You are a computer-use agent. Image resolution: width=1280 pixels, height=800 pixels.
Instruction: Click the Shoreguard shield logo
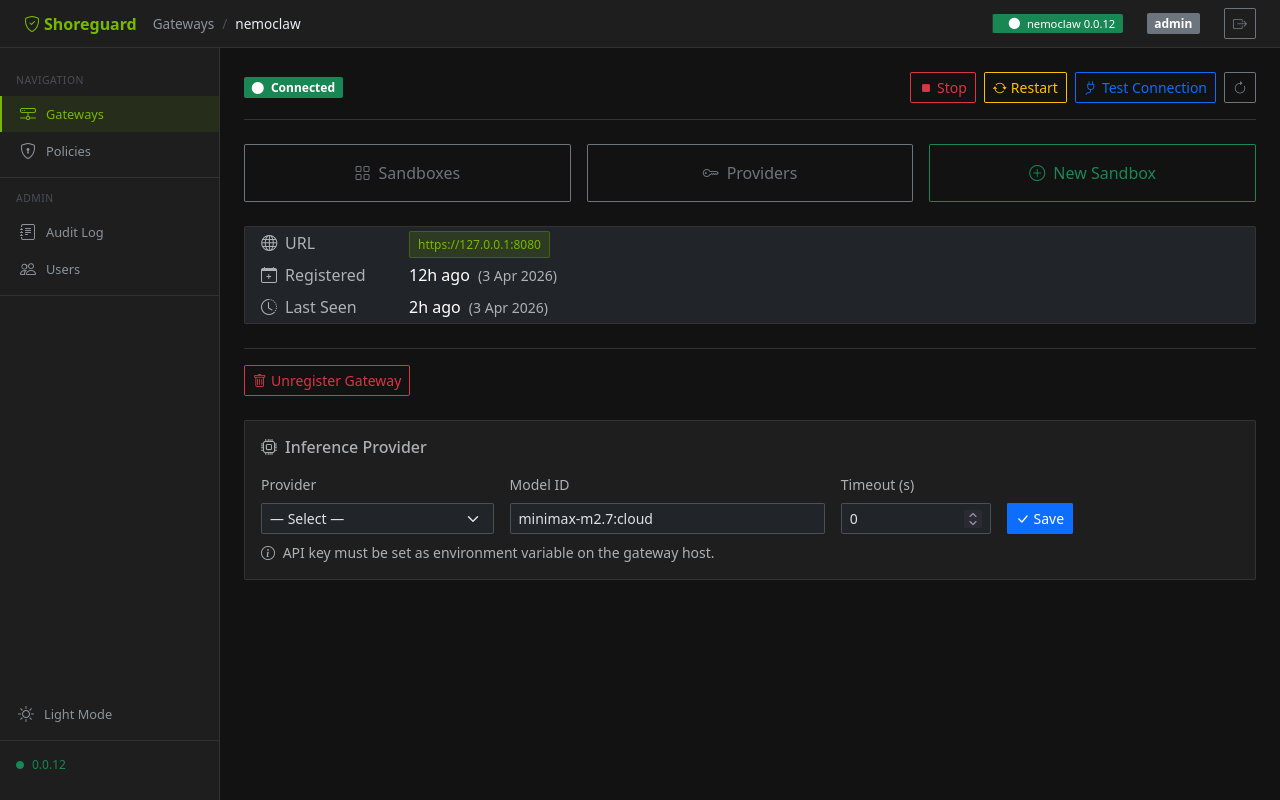tap(32, 24)
